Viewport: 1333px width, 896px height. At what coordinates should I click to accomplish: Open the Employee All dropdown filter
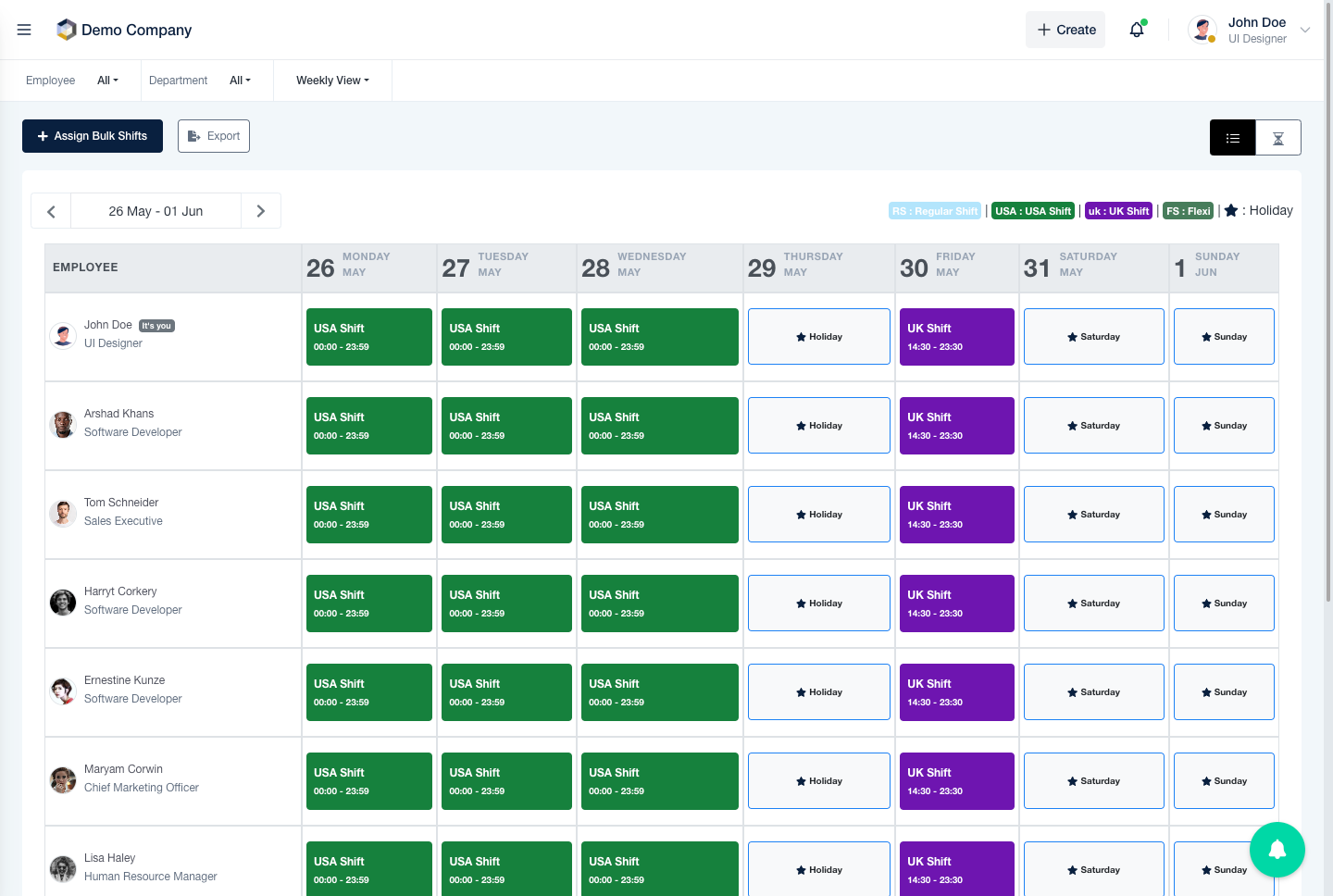[107, 81]
